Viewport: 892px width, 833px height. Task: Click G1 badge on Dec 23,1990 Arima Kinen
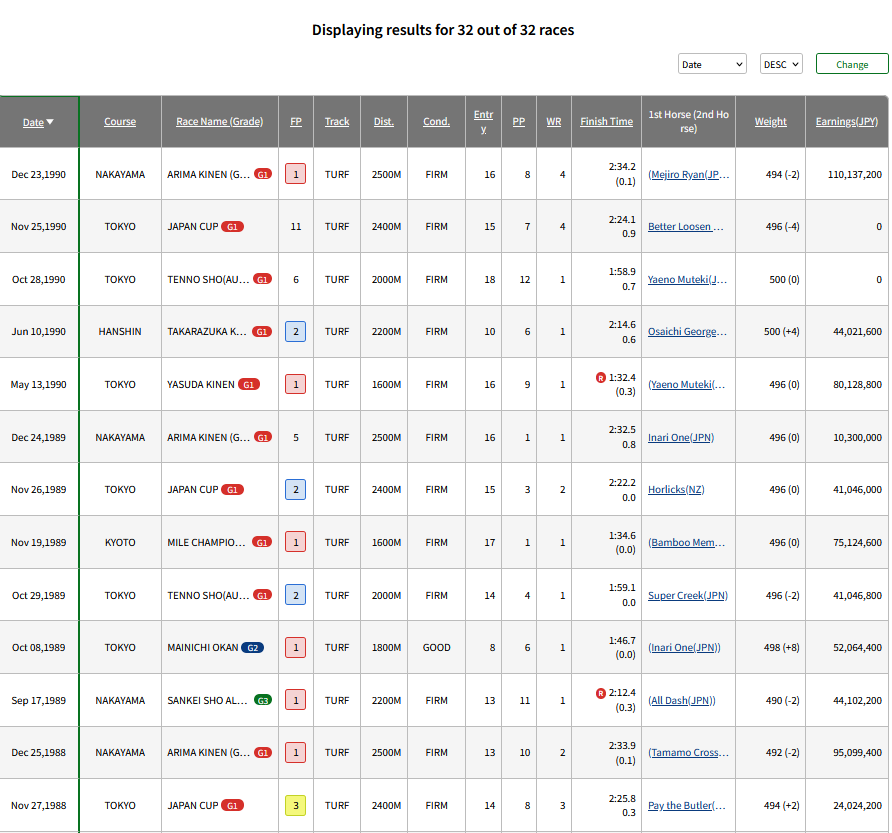[262, 175]
